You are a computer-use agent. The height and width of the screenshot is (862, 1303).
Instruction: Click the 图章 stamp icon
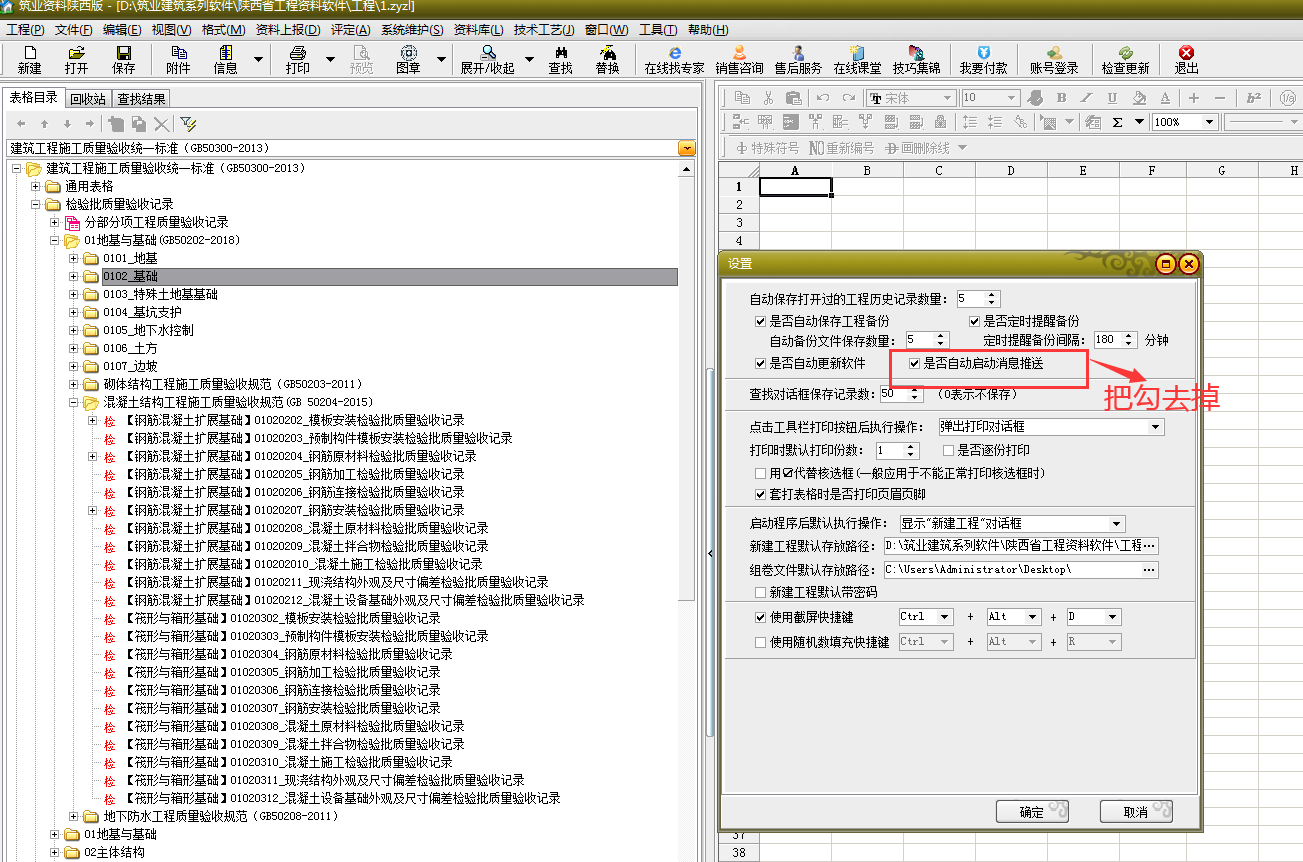pos(408,60)
